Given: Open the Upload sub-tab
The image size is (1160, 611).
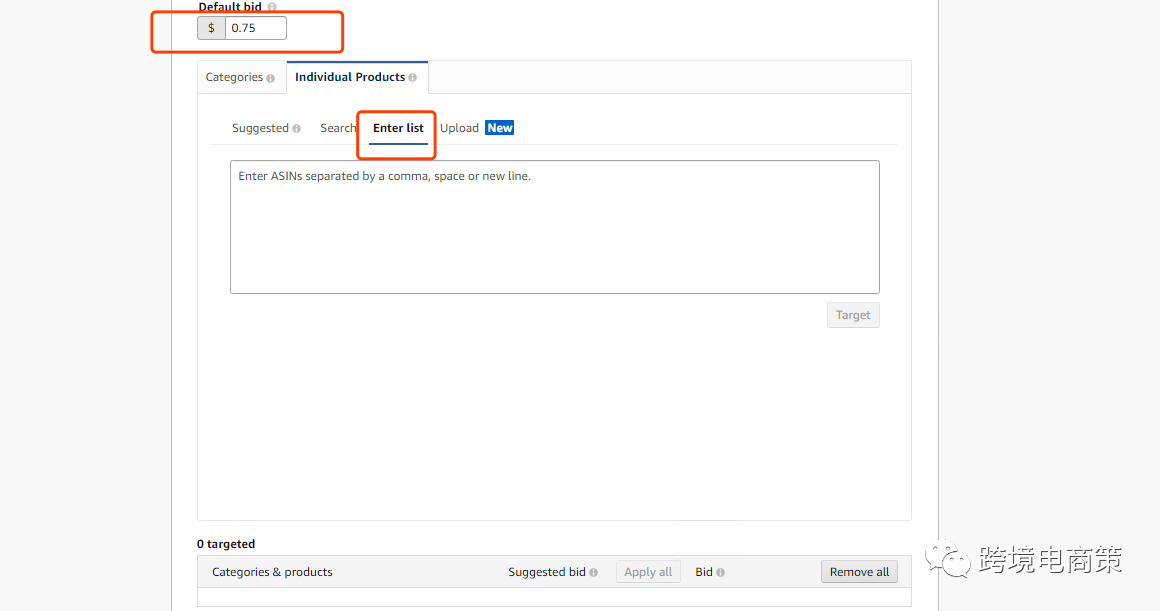Looking at the screenshot, I should point(459,128).
